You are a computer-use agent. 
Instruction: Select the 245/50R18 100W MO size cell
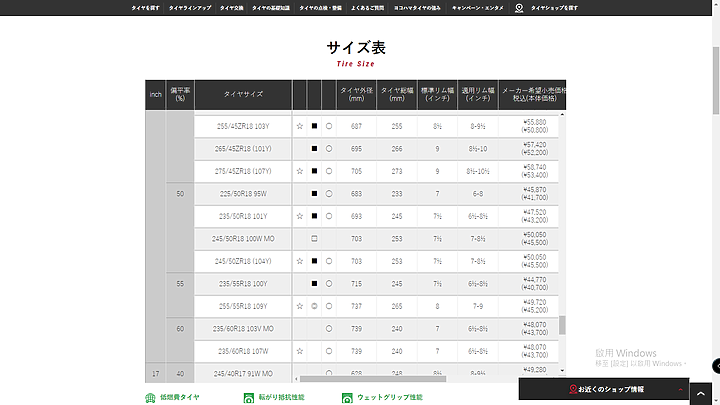(x=243, y=238)
